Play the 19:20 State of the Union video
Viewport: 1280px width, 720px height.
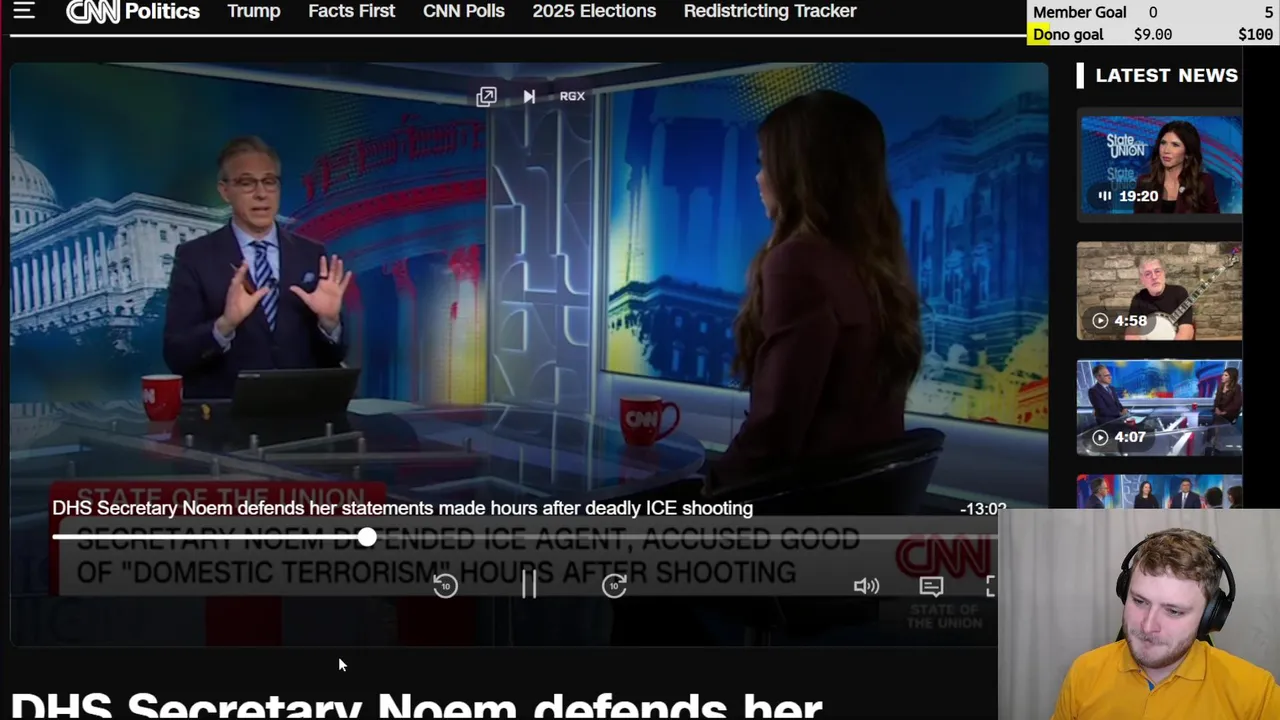click(1159, 165)
